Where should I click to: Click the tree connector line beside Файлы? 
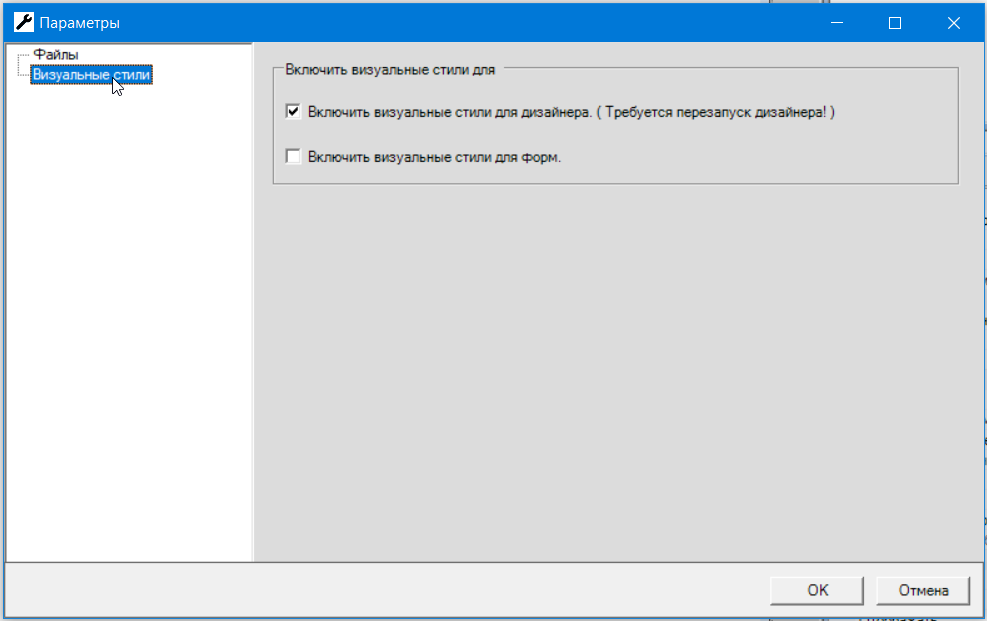23,57
